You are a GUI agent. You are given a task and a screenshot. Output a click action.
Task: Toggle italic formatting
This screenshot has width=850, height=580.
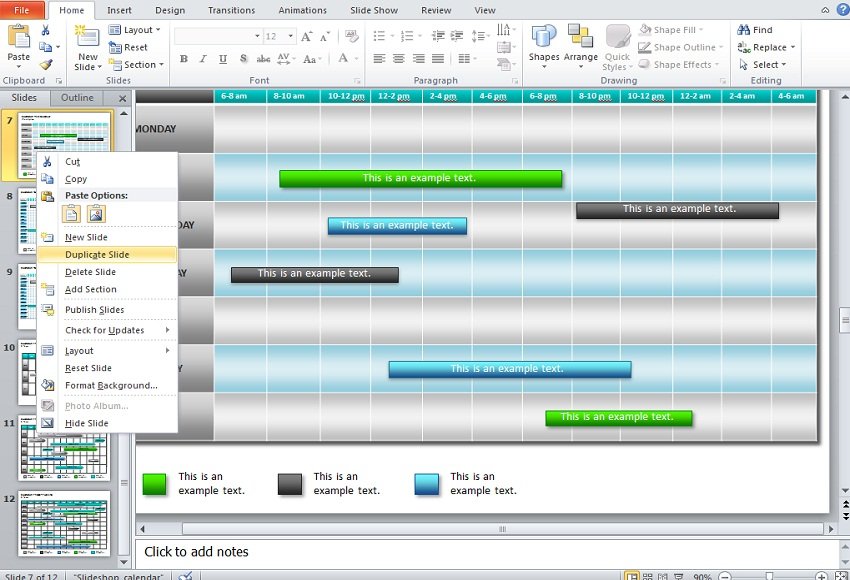203,59
